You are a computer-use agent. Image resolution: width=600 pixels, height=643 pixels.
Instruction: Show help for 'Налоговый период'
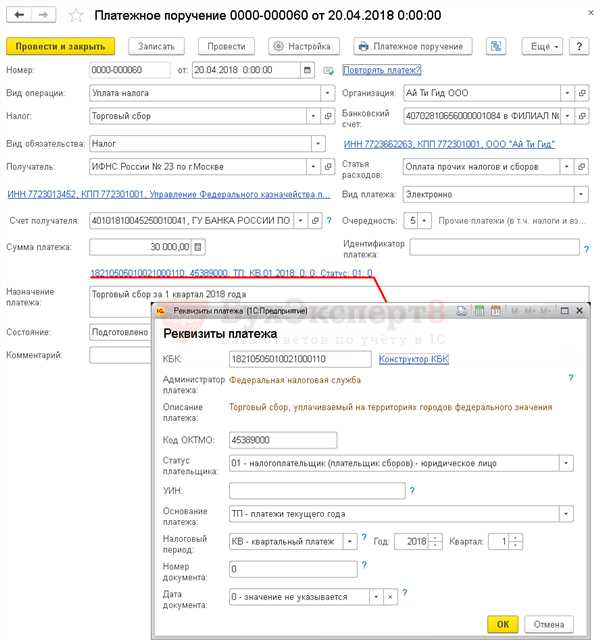click(x=364, y=537)
